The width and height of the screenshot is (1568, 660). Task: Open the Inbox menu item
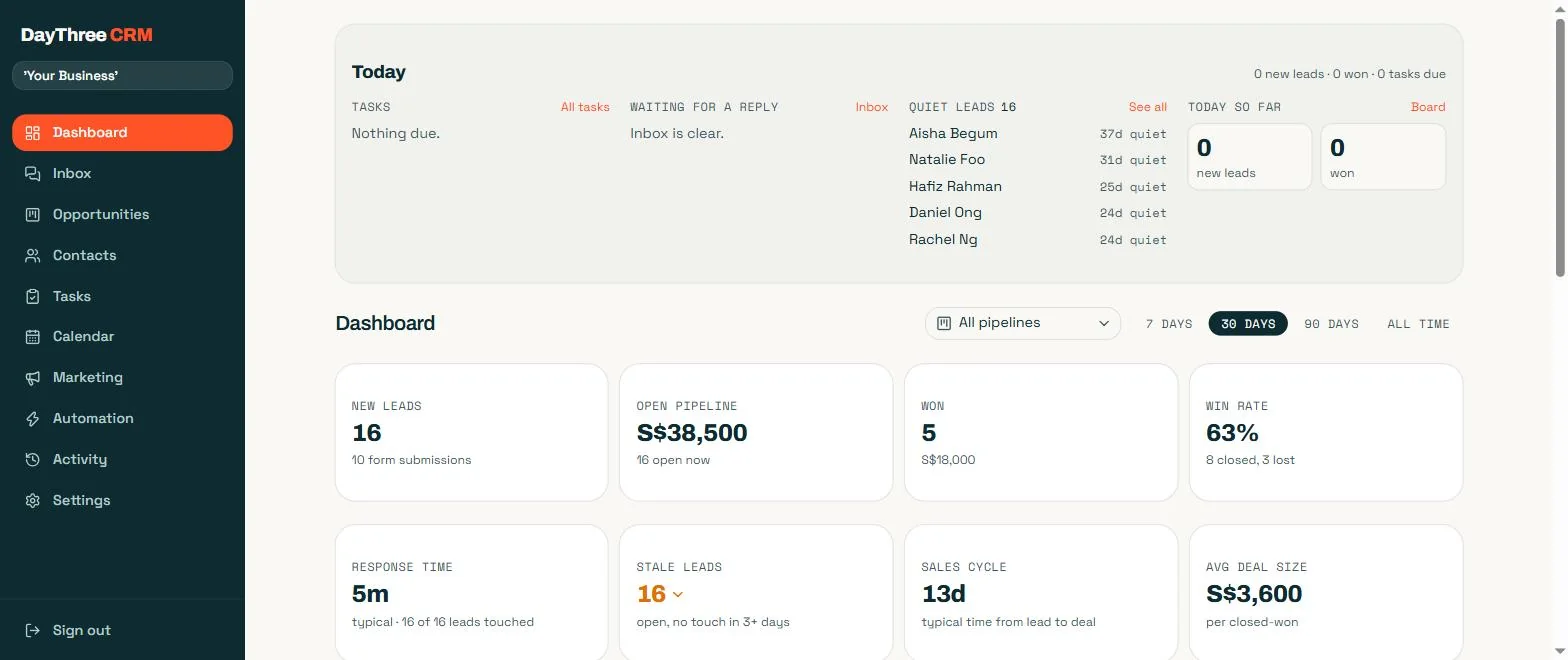click(x=122, y=174)
